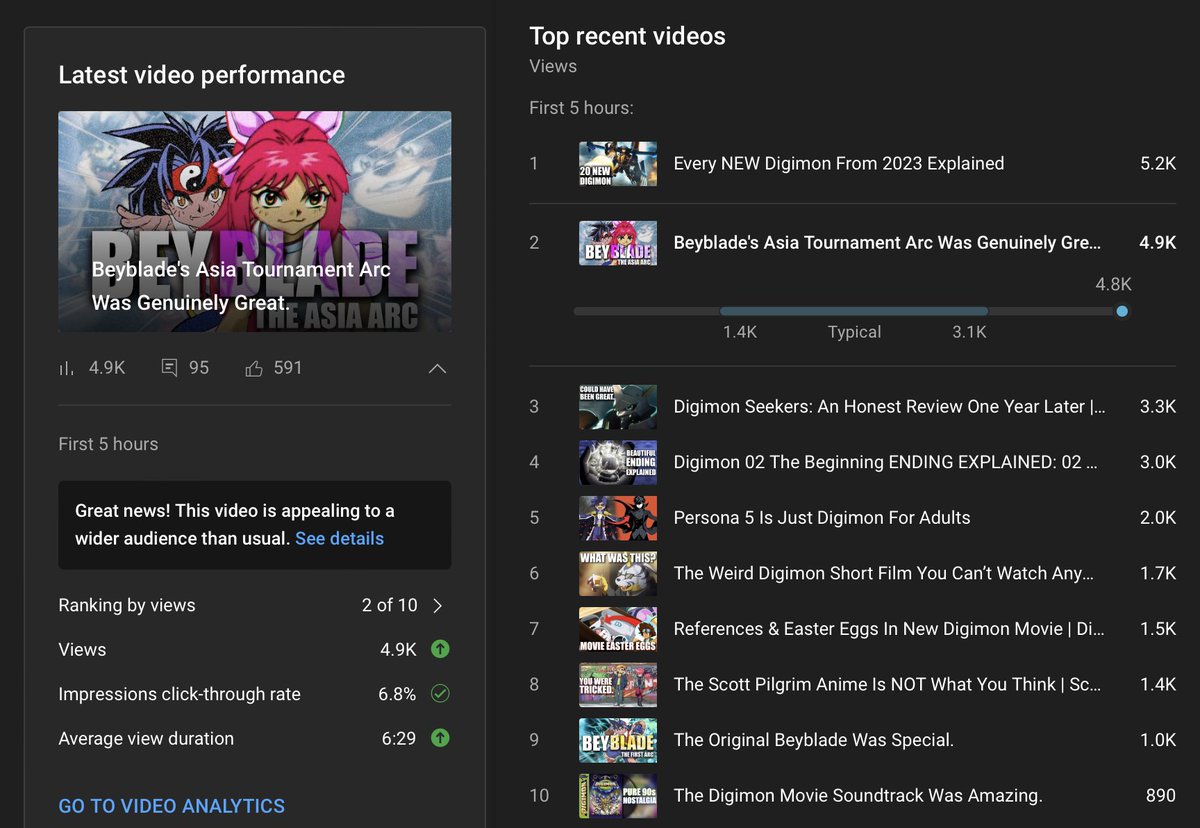Click the 3.1K typical upper bound label
Image resolution: width=1200 pixels, height=828 pixels.
pos(969,332)
